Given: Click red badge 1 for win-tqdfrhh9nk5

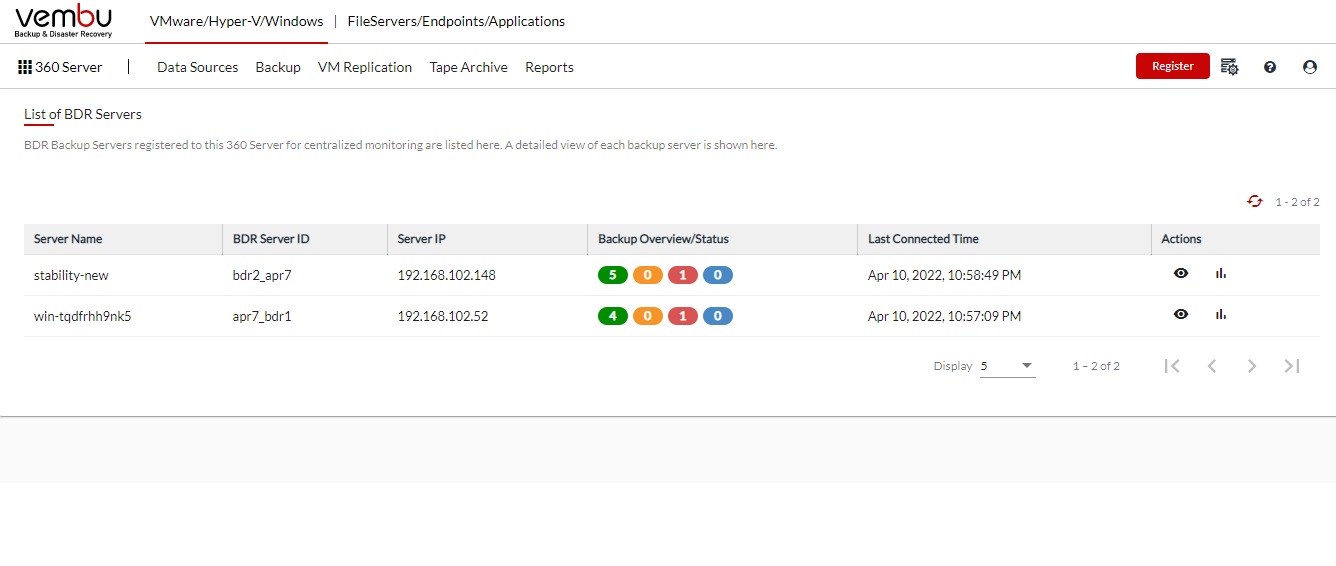Looking at the screenshot, I should (683, 316).
